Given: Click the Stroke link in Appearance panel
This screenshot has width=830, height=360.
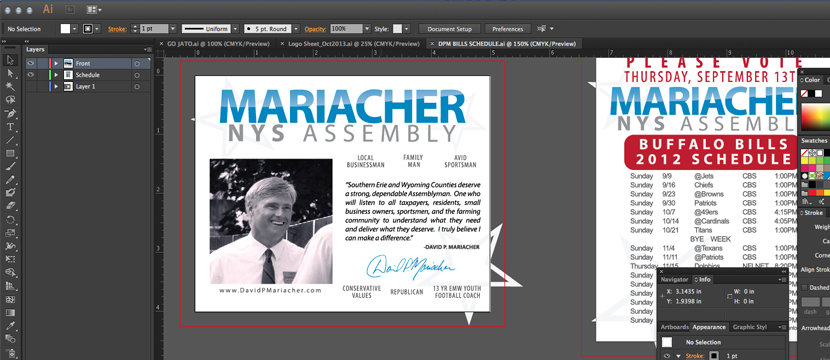Looking at the screenshot, I should [x=695, y=356].
